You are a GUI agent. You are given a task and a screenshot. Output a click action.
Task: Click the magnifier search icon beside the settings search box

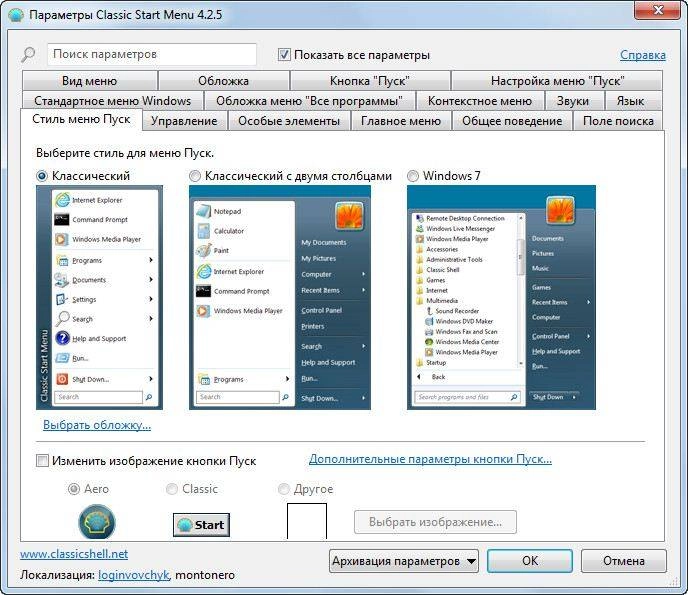28,55
